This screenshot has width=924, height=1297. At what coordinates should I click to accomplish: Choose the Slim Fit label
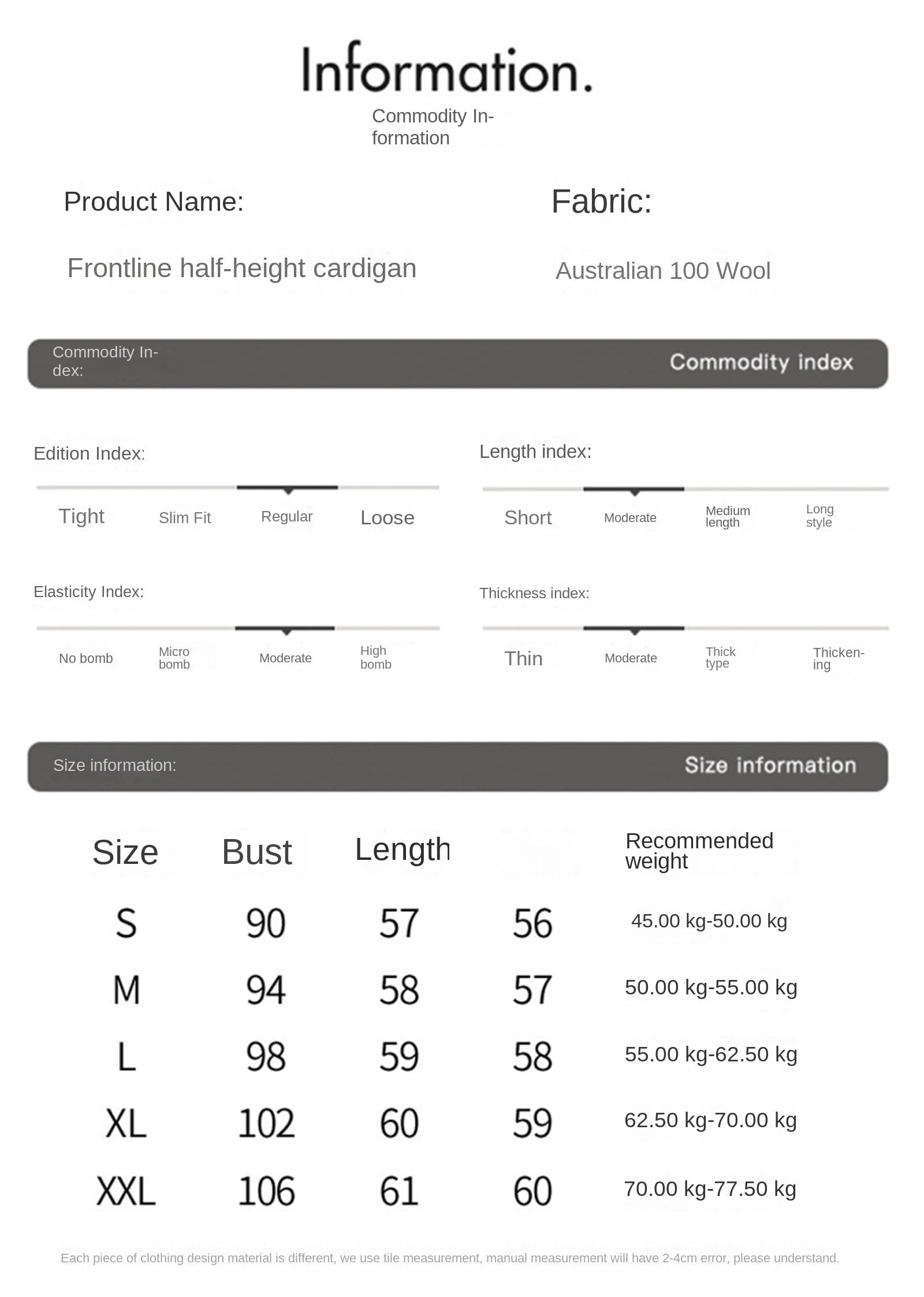pyautogui.click(x=185, y=517)
